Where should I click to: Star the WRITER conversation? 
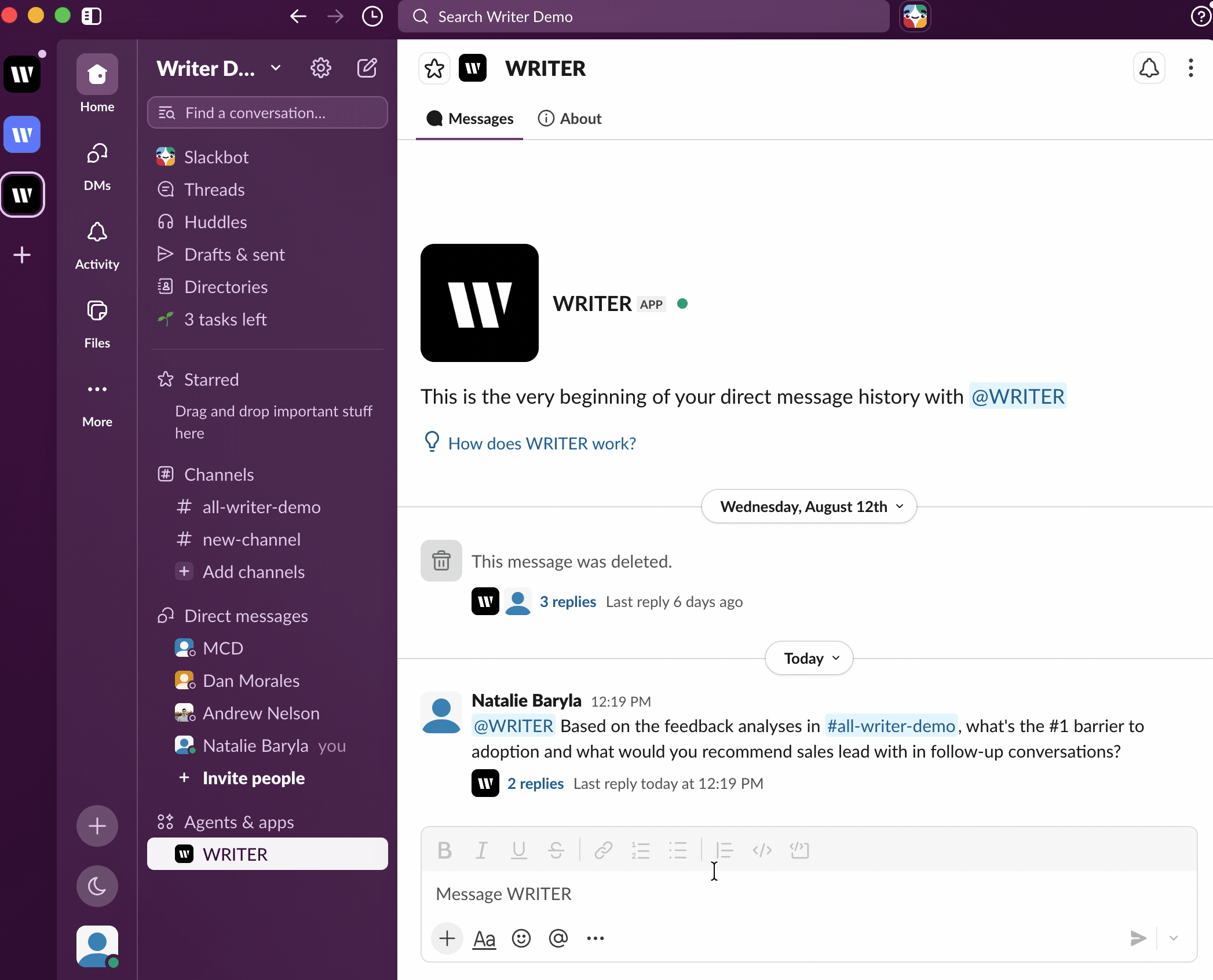click(434, 69)
